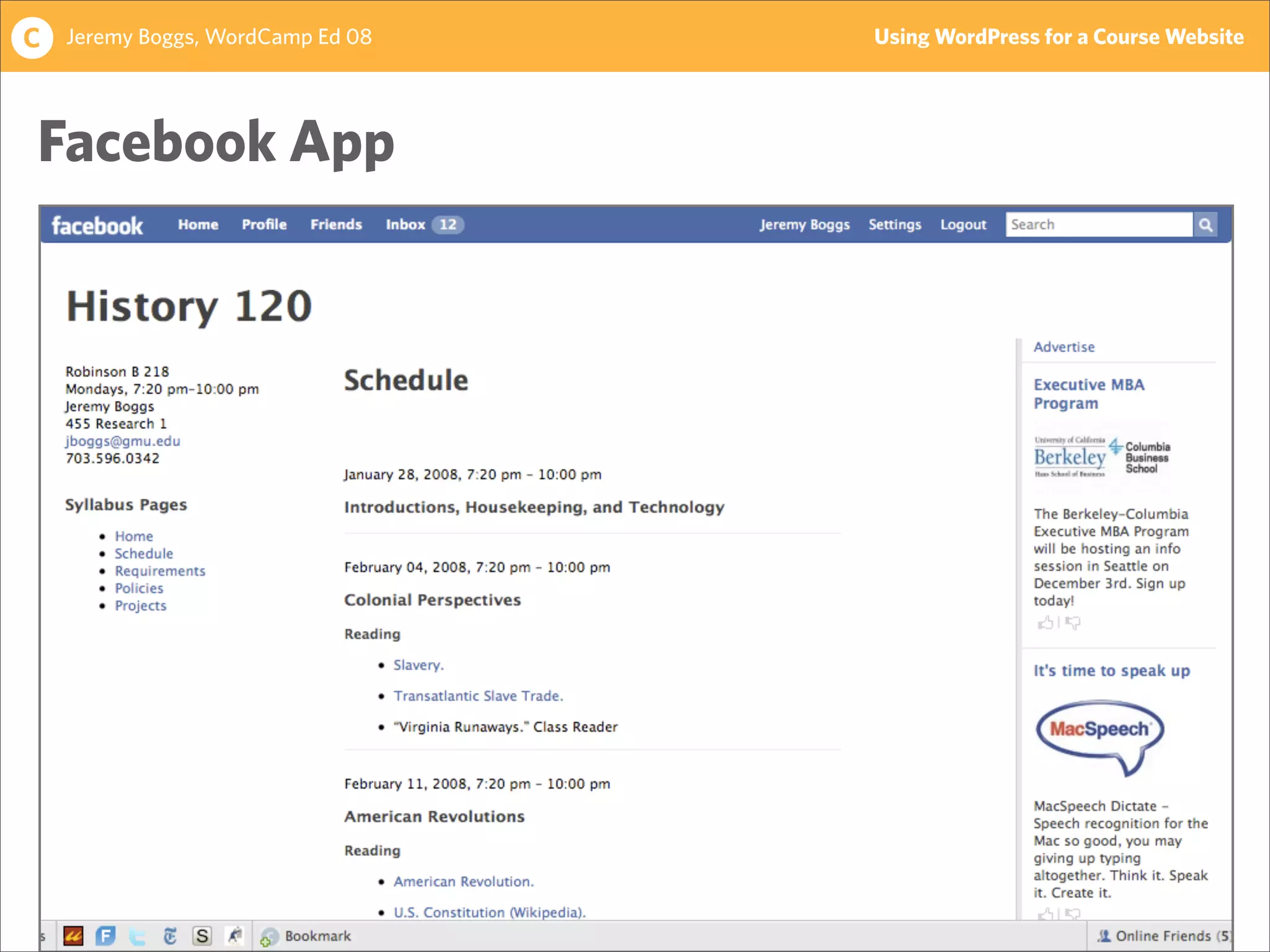Thumbs down the Executive MBA ad
The width and height of the screenshot is (1270, 952).
(x=1073, y=622)
